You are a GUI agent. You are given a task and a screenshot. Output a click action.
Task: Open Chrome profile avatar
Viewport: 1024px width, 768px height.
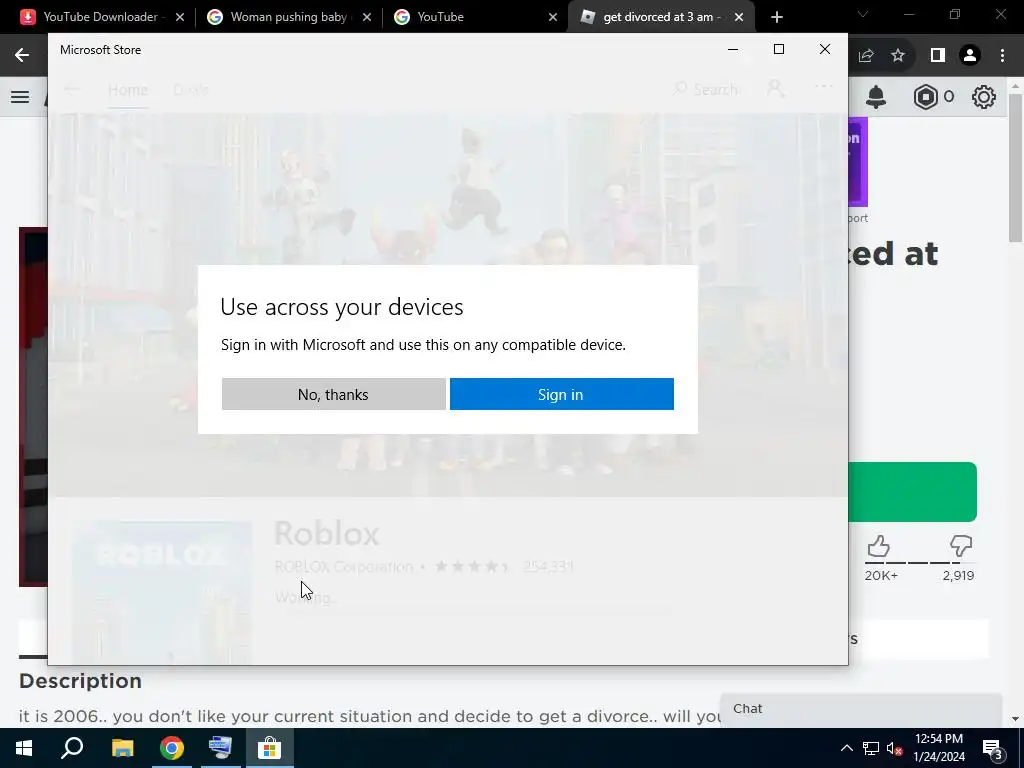click(x=970, y=56)
